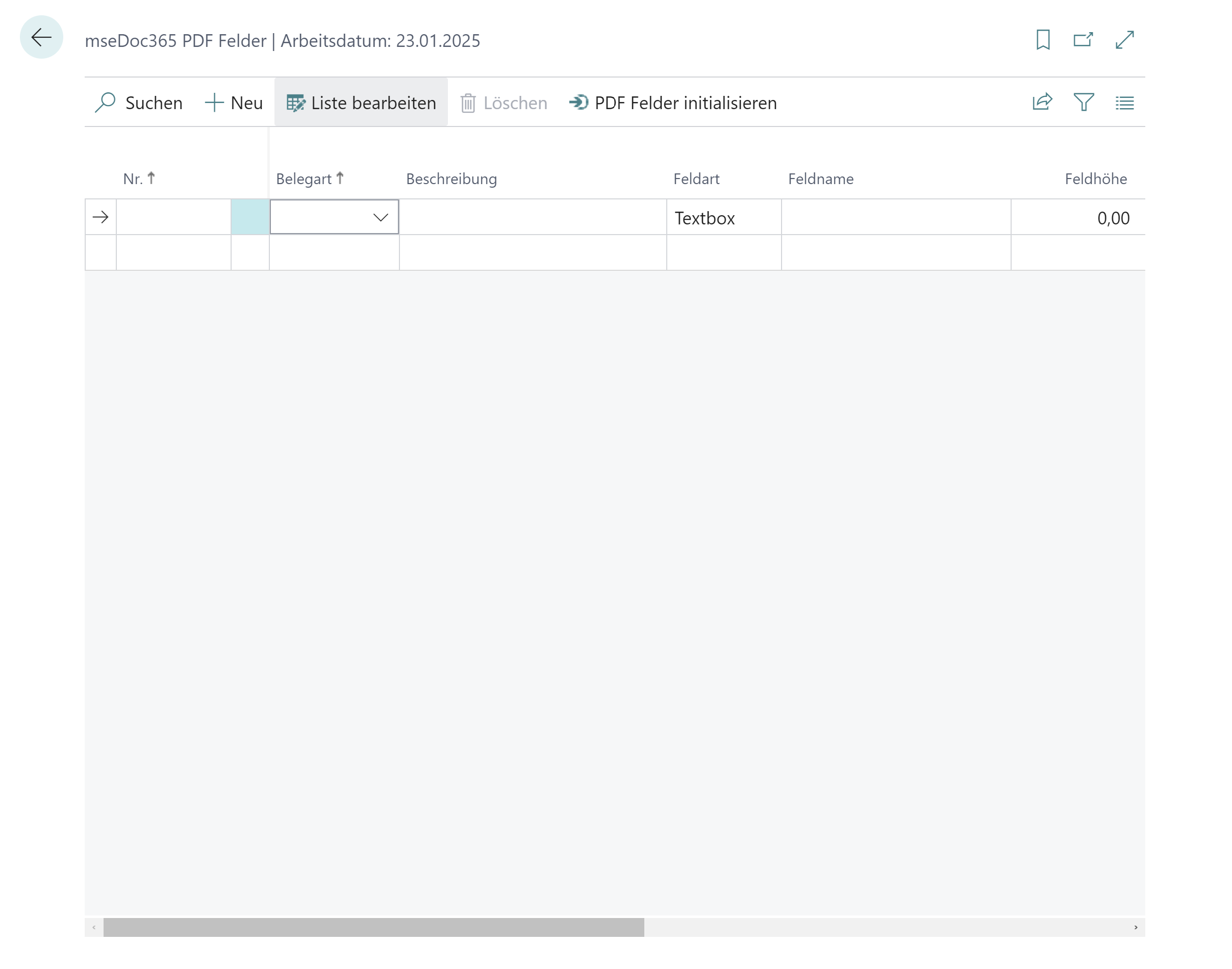Screen dimensions: 1232x969
Task: Click the Feldhöhe value 0,00
Action: [1112, 218]
